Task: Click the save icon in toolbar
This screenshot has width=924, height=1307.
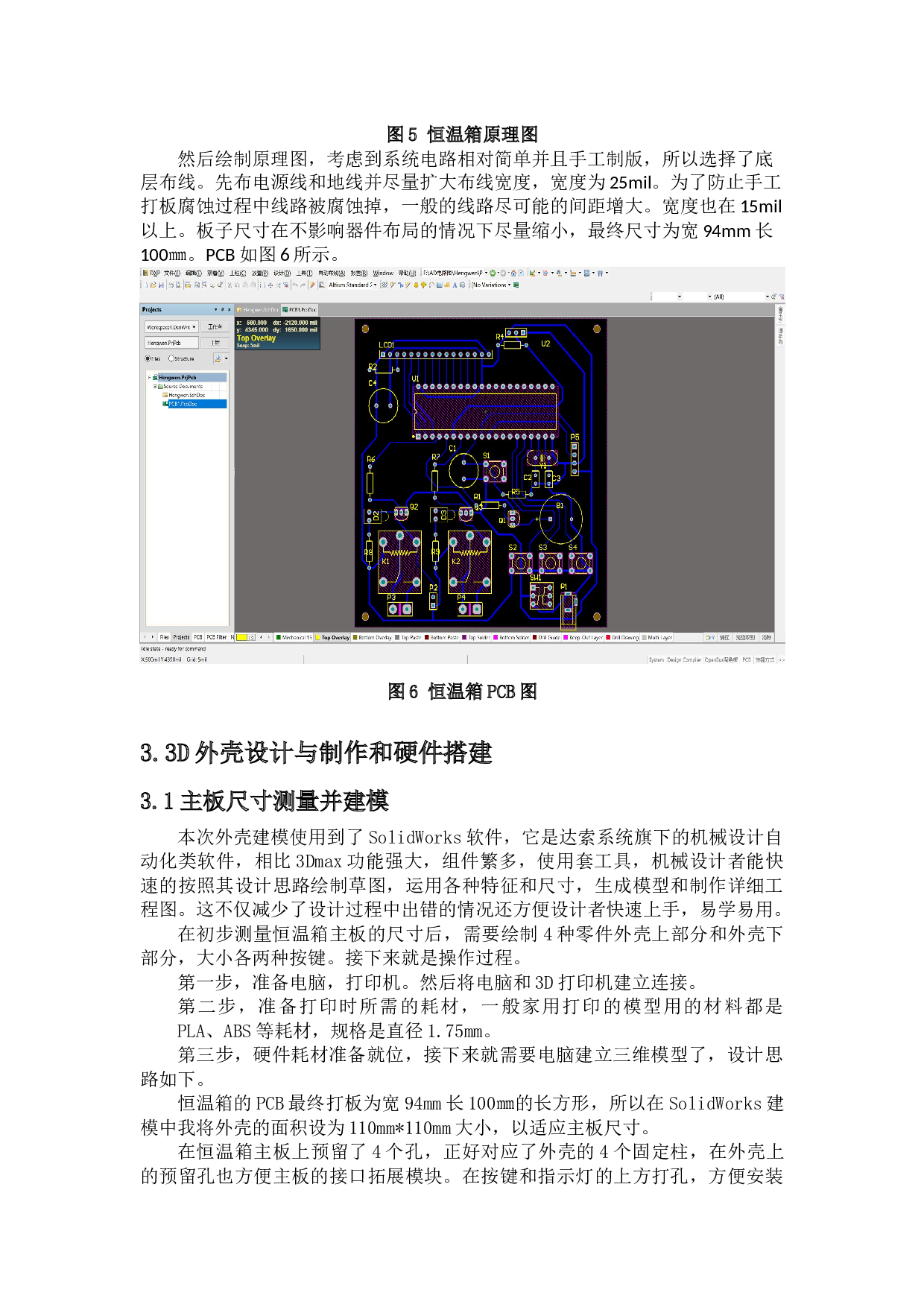Action: point(161,285)
